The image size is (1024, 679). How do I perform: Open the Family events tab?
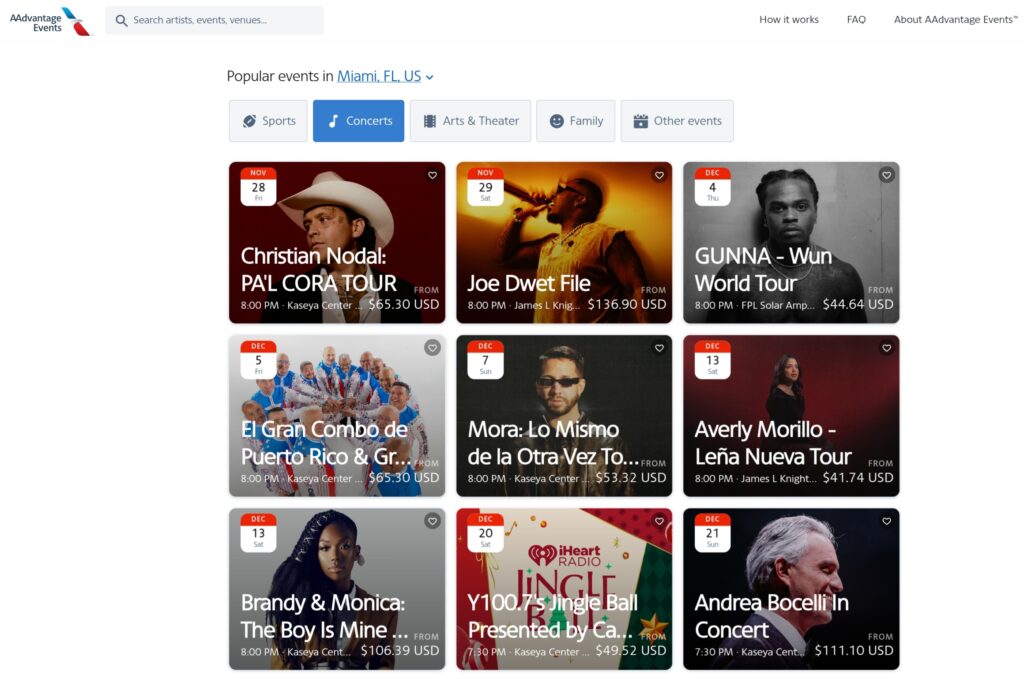click(x=575, y=121)
